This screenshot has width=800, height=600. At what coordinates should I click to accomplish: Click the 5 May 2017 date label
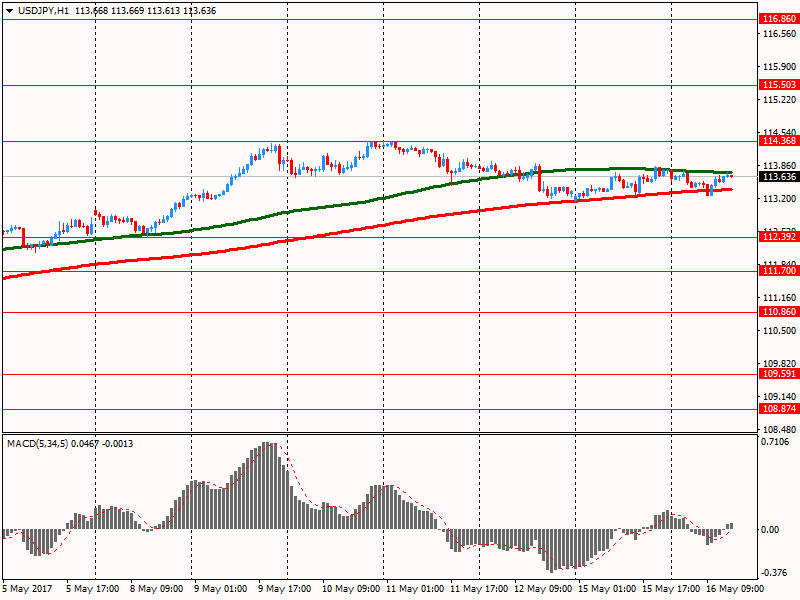click(x=28, y=589)
